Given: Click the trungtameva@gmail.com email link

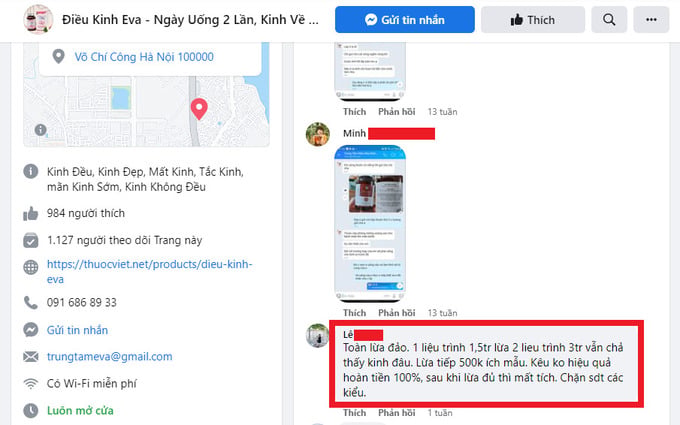Looking at the screenshot, I should point(110,356).
